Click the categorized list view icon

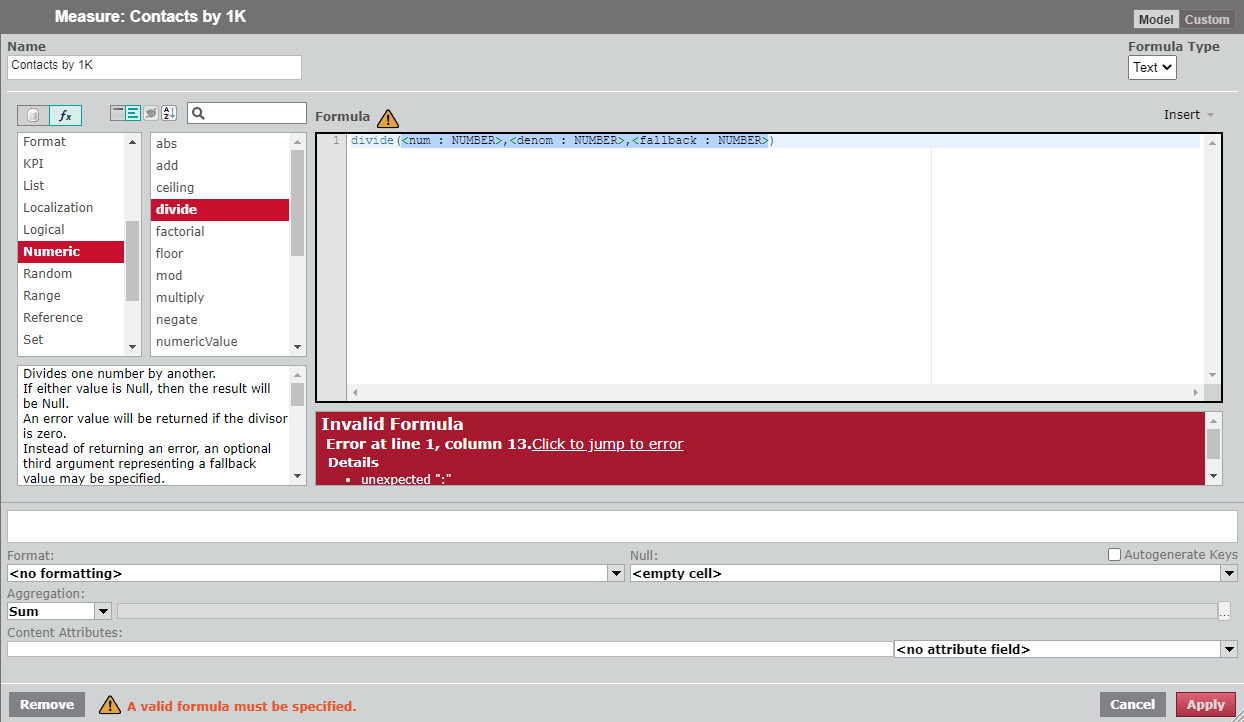(x=133, y=113)
